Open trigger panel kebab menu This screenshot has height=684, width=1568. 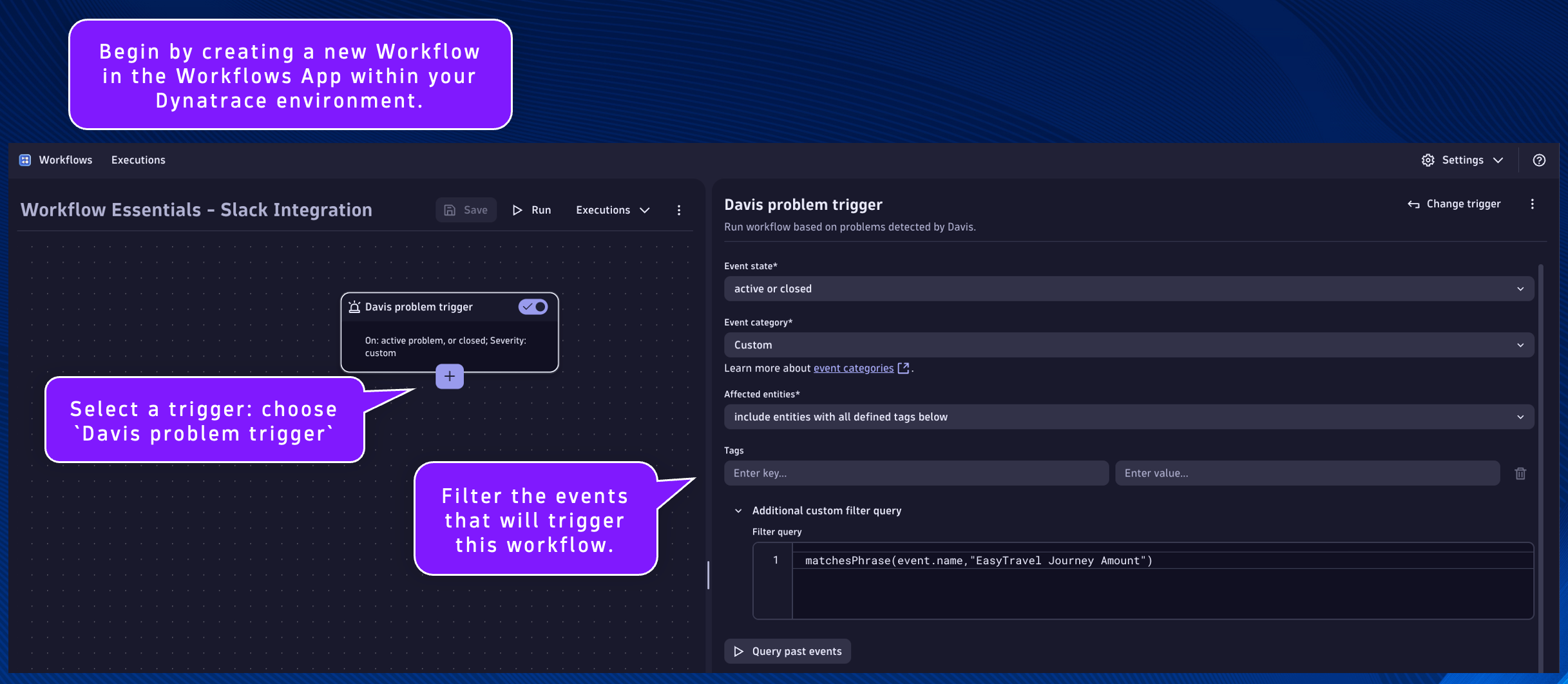(x=1533, y=204)
